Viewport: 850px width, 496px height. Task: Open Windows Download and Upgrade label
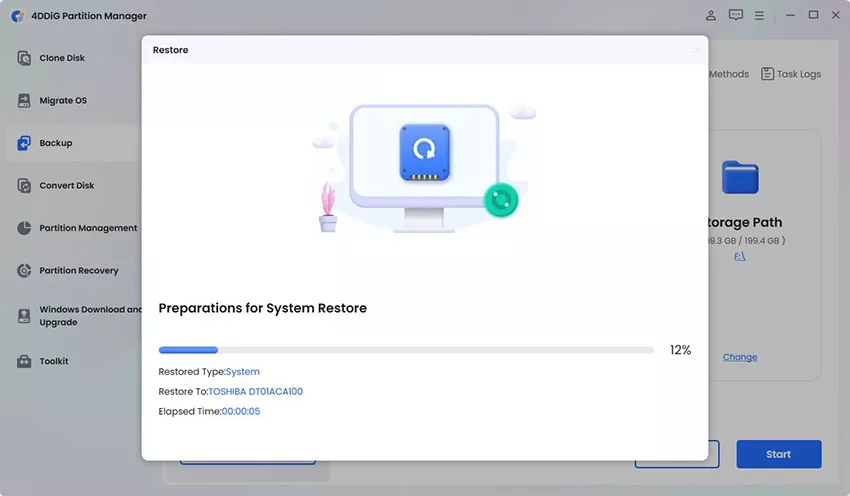(x=90, y=315)
